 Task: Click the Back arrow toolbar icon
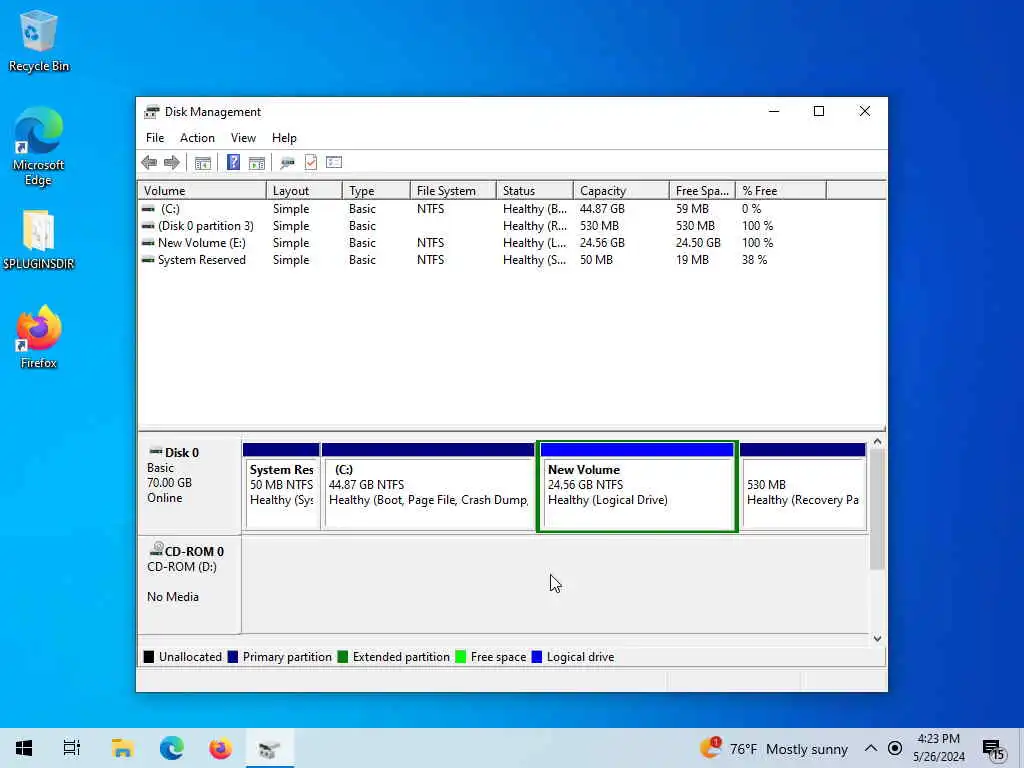pyautogui.click(x=149, y=163)
